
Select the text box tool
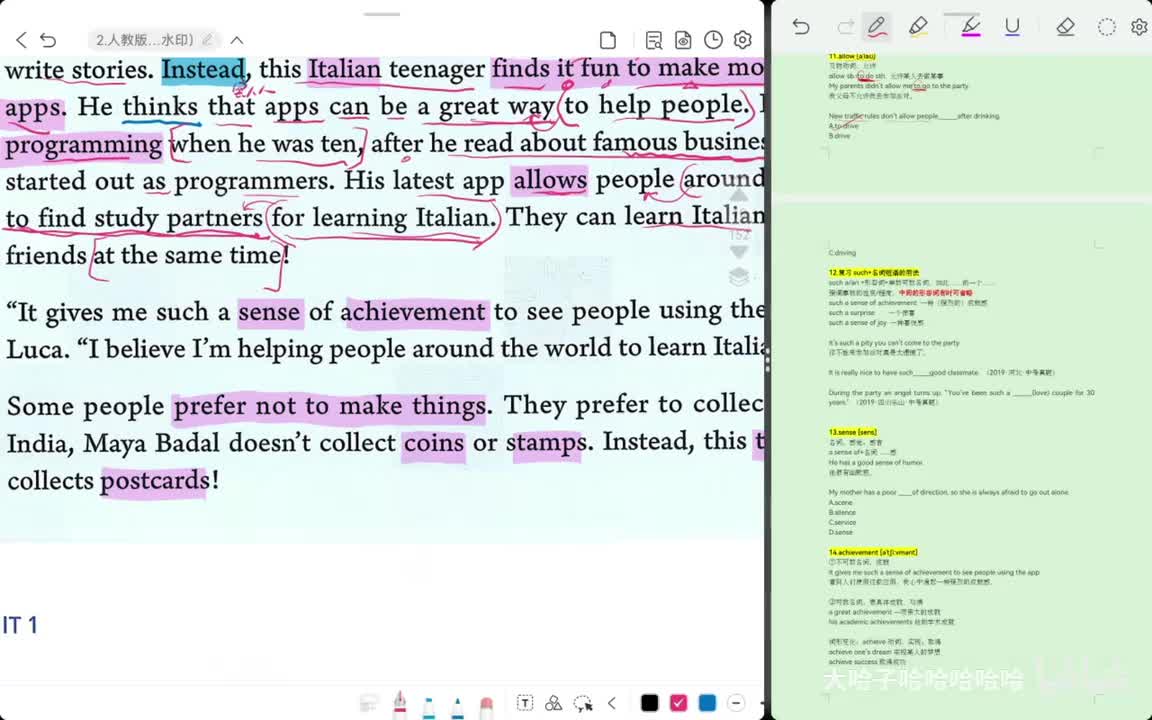click(x=525, y=703)
